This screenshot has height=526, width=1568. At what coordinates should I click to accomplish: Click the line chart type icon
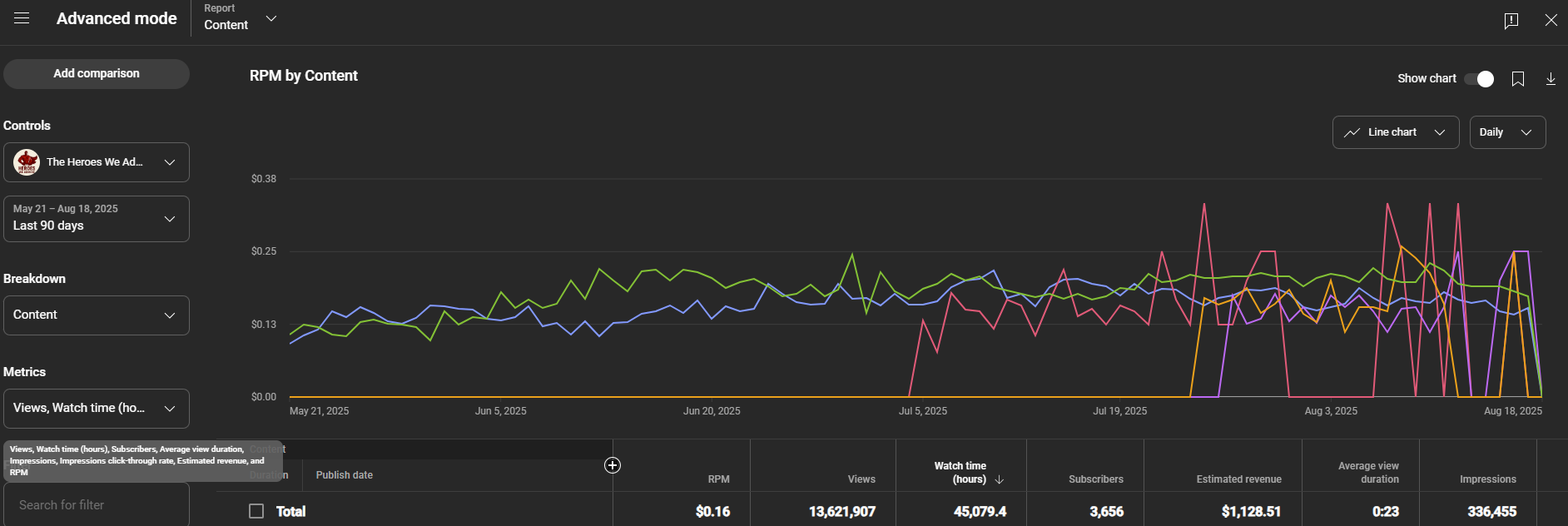pyautogui.click(x=1352, y=132)
